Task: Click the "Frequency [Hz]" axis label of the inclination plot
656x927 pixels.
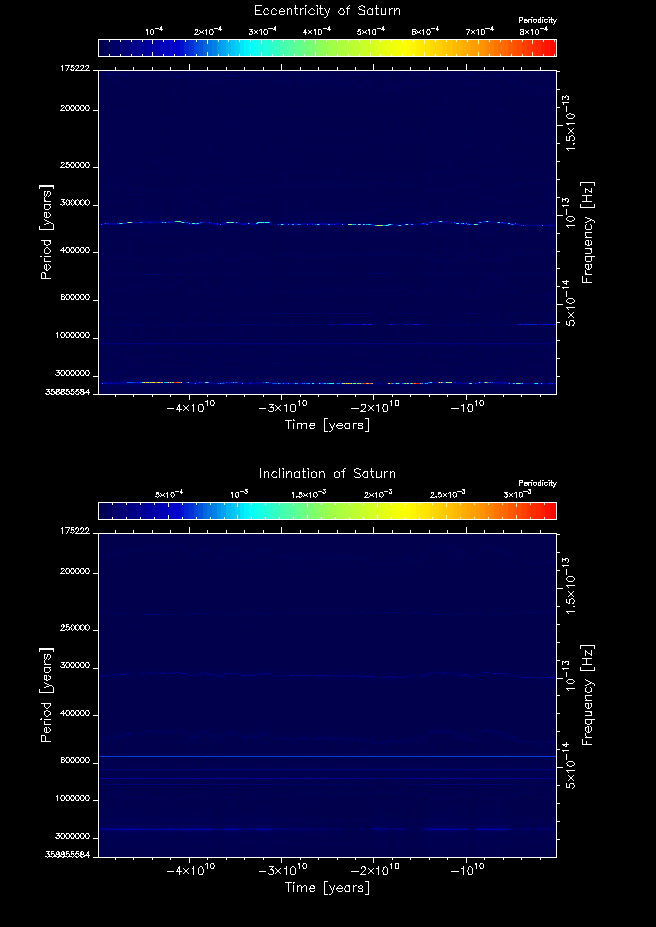Action: (588, 694)
